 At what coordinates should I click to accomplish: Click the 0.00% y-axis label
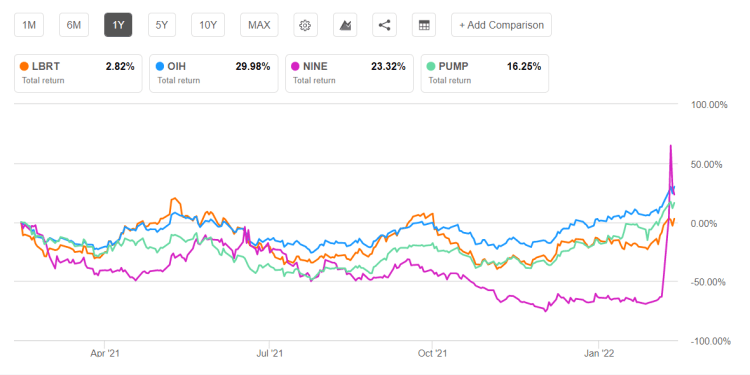(x=704, y=223)
